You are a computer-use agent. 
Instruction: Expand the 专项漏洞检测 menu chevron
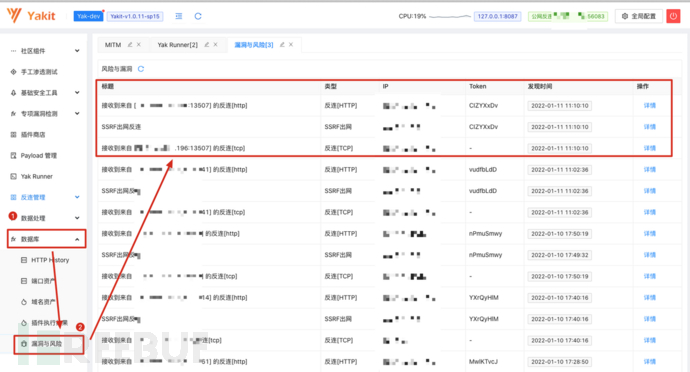tap(77, 114)
